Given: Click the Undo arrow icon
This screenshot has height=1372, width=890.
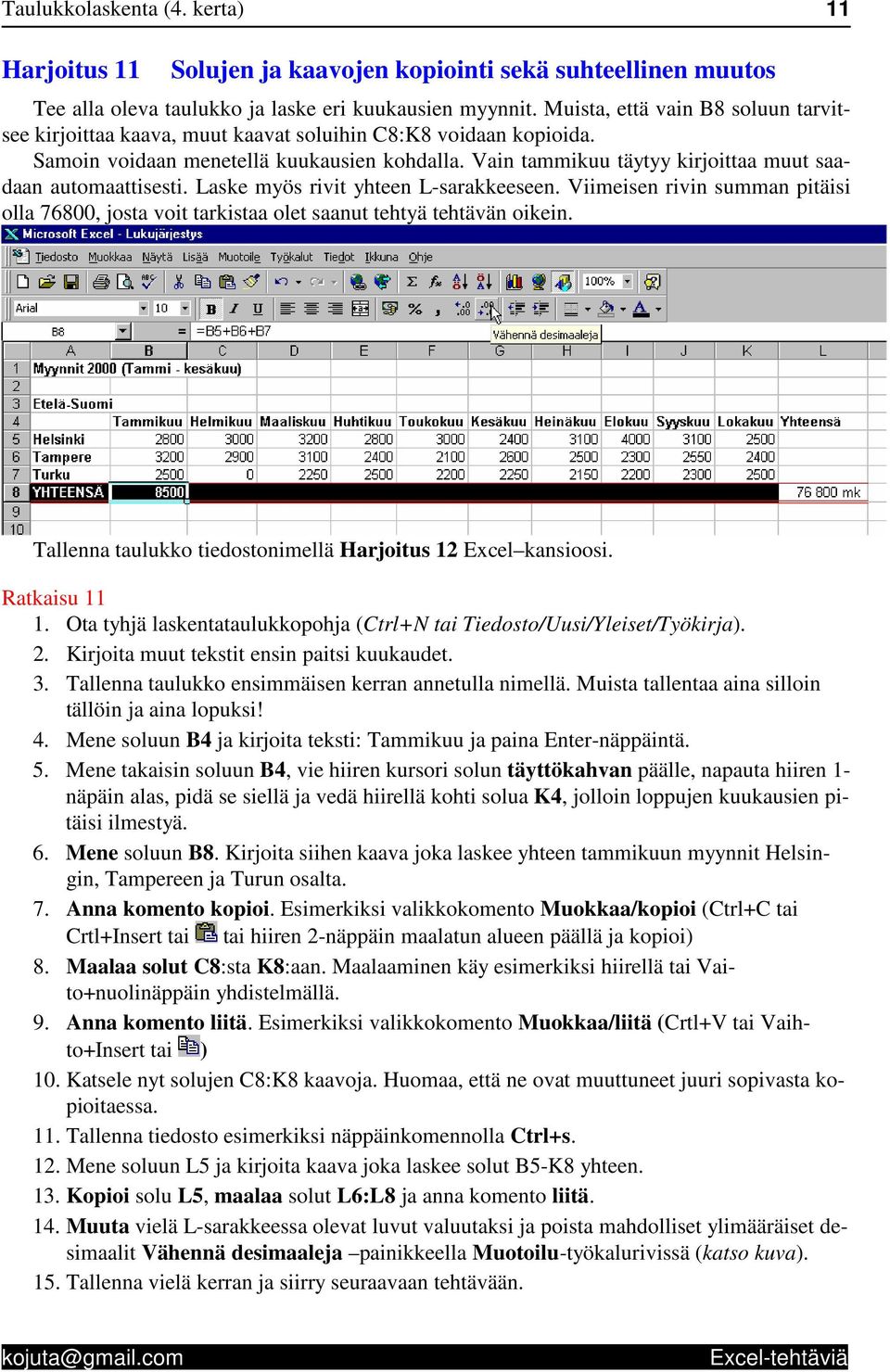Looking at the screenshot, I should (281, 282).
